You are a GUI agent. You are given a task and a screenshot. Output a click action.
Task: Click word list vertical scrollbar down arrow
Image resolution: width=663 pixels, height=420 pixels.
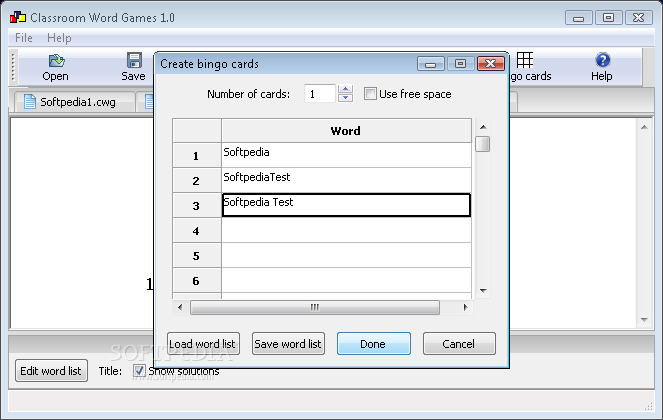click(x=483, y=291)
